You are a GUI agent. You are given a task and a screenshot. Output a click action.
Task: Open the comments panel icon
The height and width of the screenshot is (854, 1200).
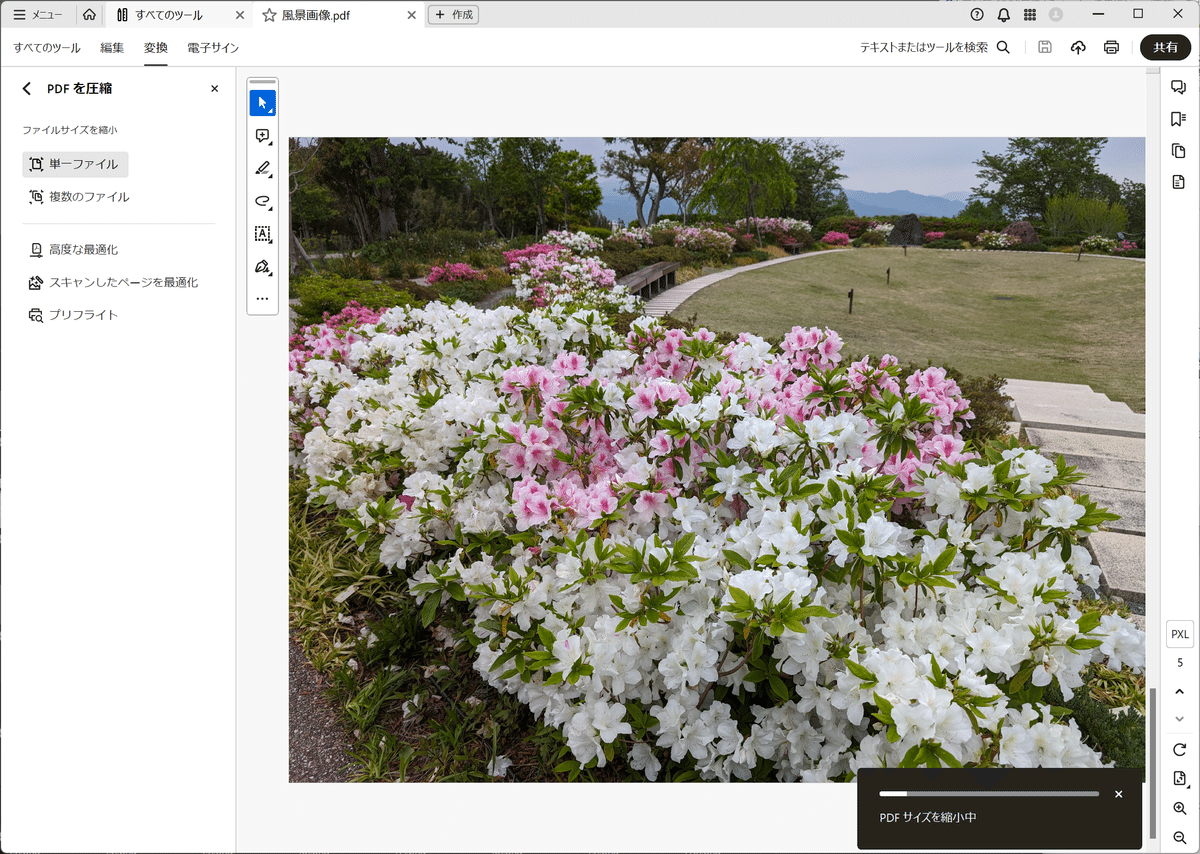coord(1179,88)
